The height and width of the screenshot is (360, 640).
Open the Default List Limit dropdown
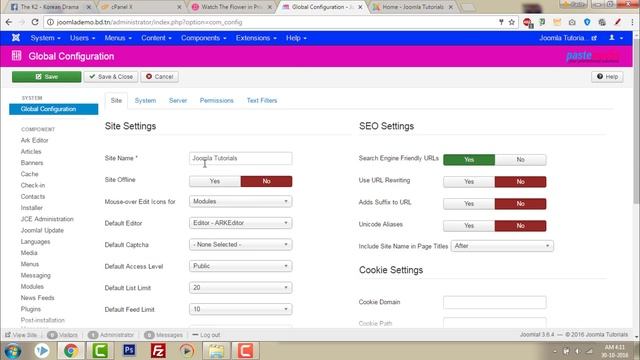(x=240, y=288)
